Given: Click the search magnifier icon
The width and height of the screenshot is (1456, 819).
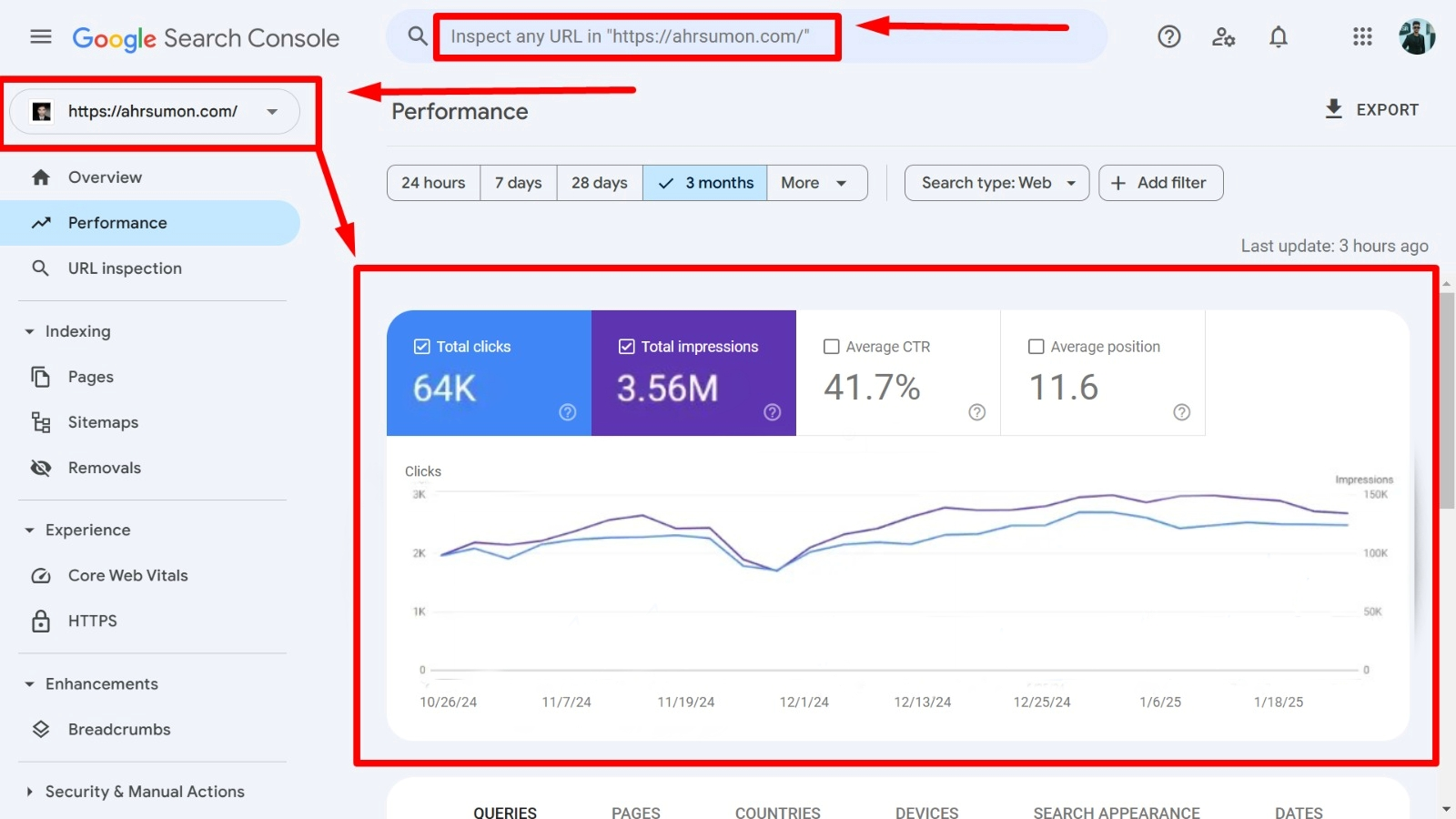Looking at the screenshot, I should tap(418, 36).
